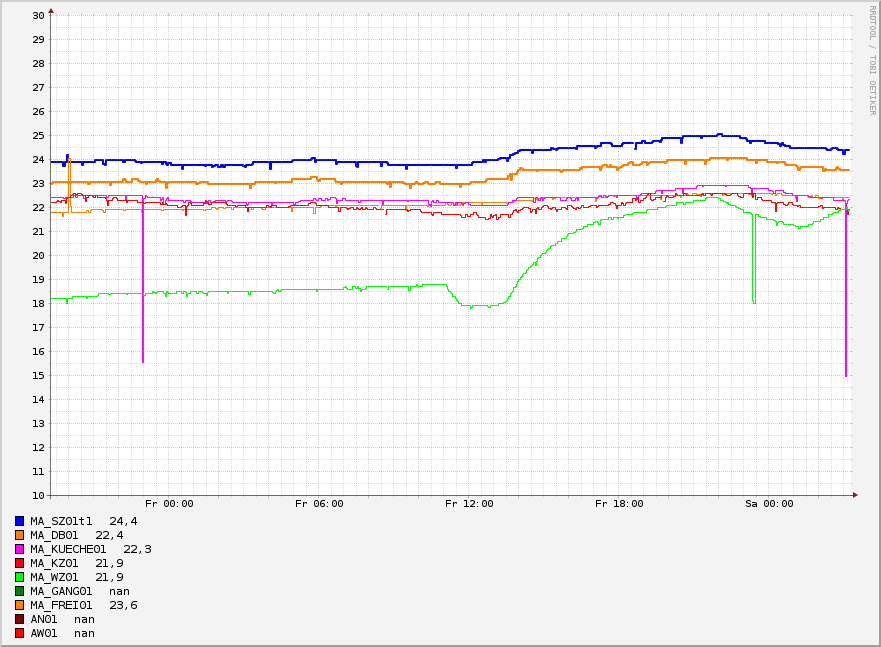
Task: Click the bright green MA_WZ01 legend swatch
Action: pos(20,577)
